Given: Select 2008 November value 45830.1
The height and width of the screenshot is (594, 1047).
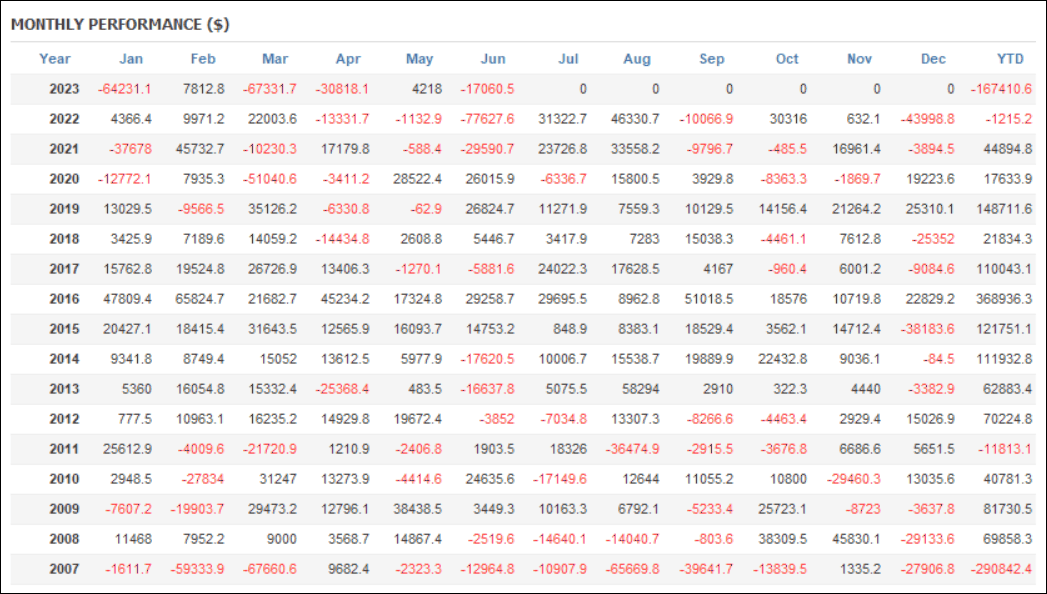Looking at the screenshot, I should pos(856,539).
